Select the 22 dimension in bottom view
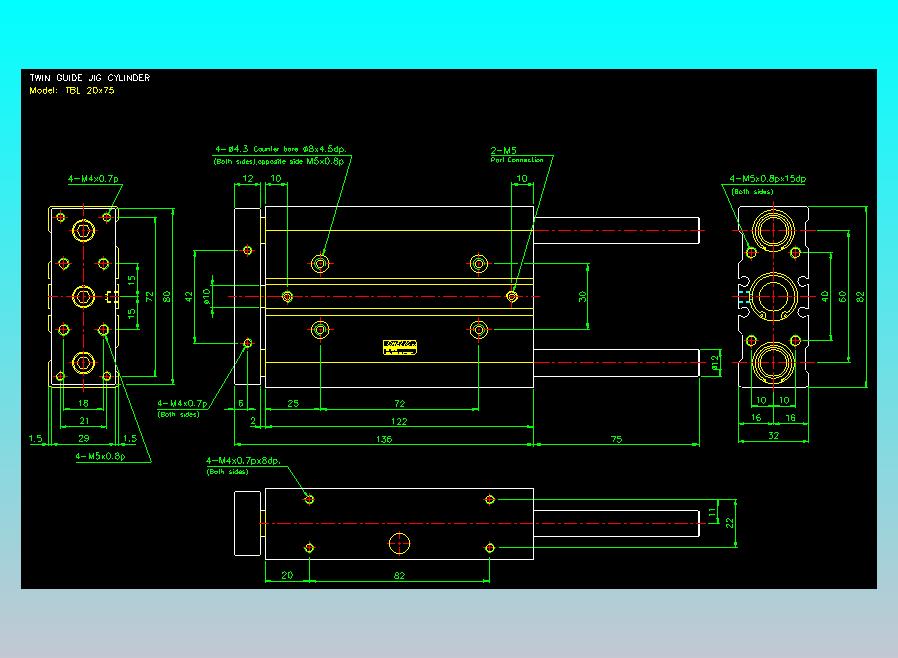Image resolution: width=898 pixels, height=658 pixels. coord(730,523)
